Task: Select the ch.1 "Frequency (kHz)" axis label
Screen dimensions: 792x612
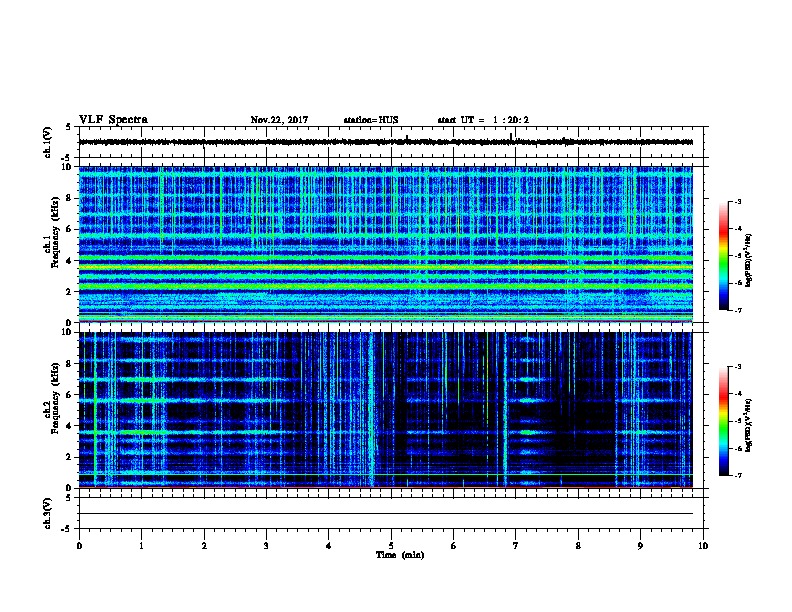Action: click(55, 232)
